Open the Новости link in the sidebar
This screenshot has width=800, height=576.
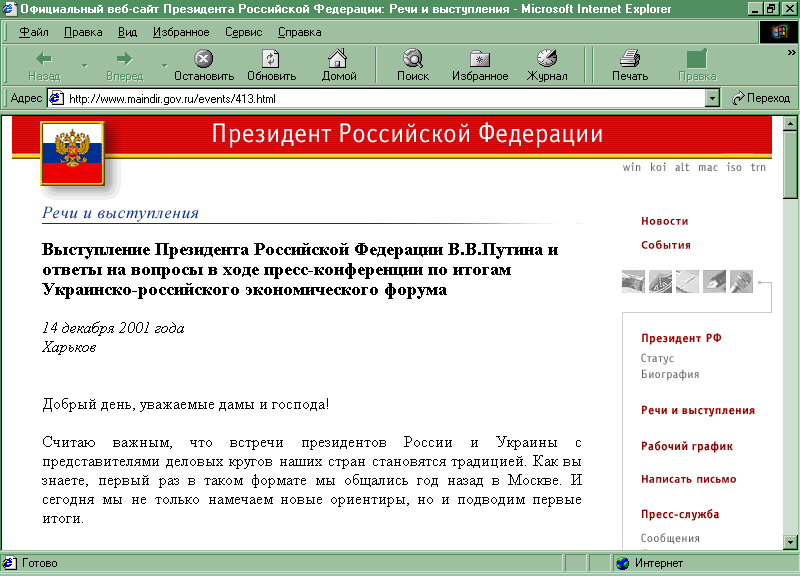coord(664,221)
